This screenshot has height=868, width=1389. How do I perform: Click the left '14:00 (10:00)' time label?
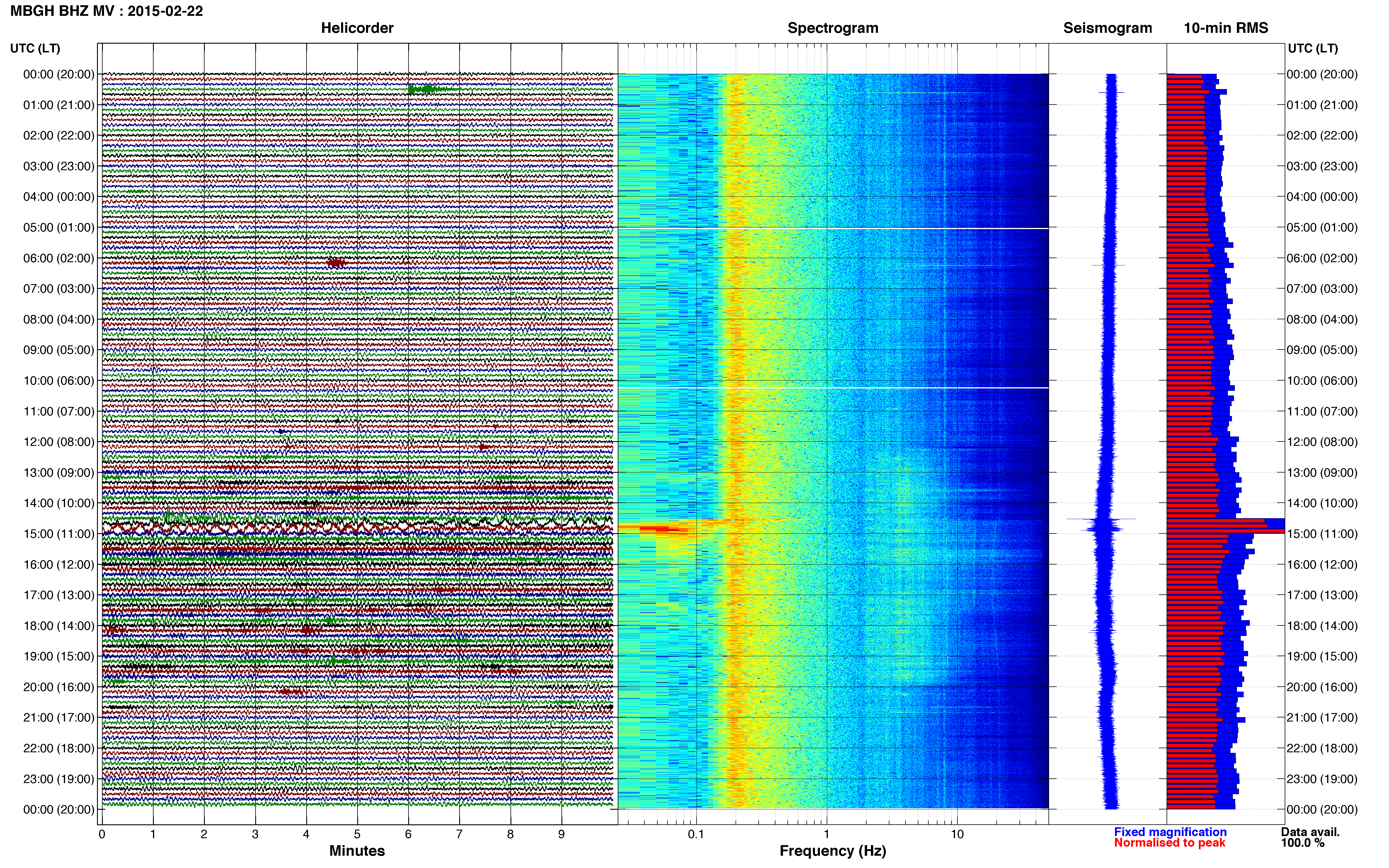[59, 504]
